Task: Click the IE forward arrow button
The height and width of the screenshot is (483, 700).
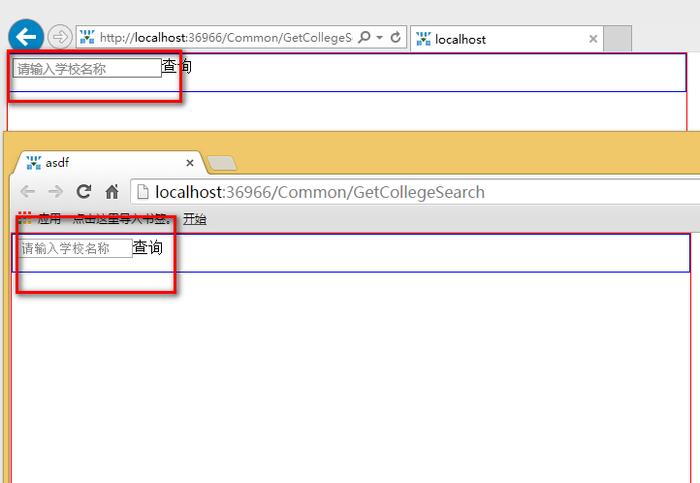Action: (60, 37)
